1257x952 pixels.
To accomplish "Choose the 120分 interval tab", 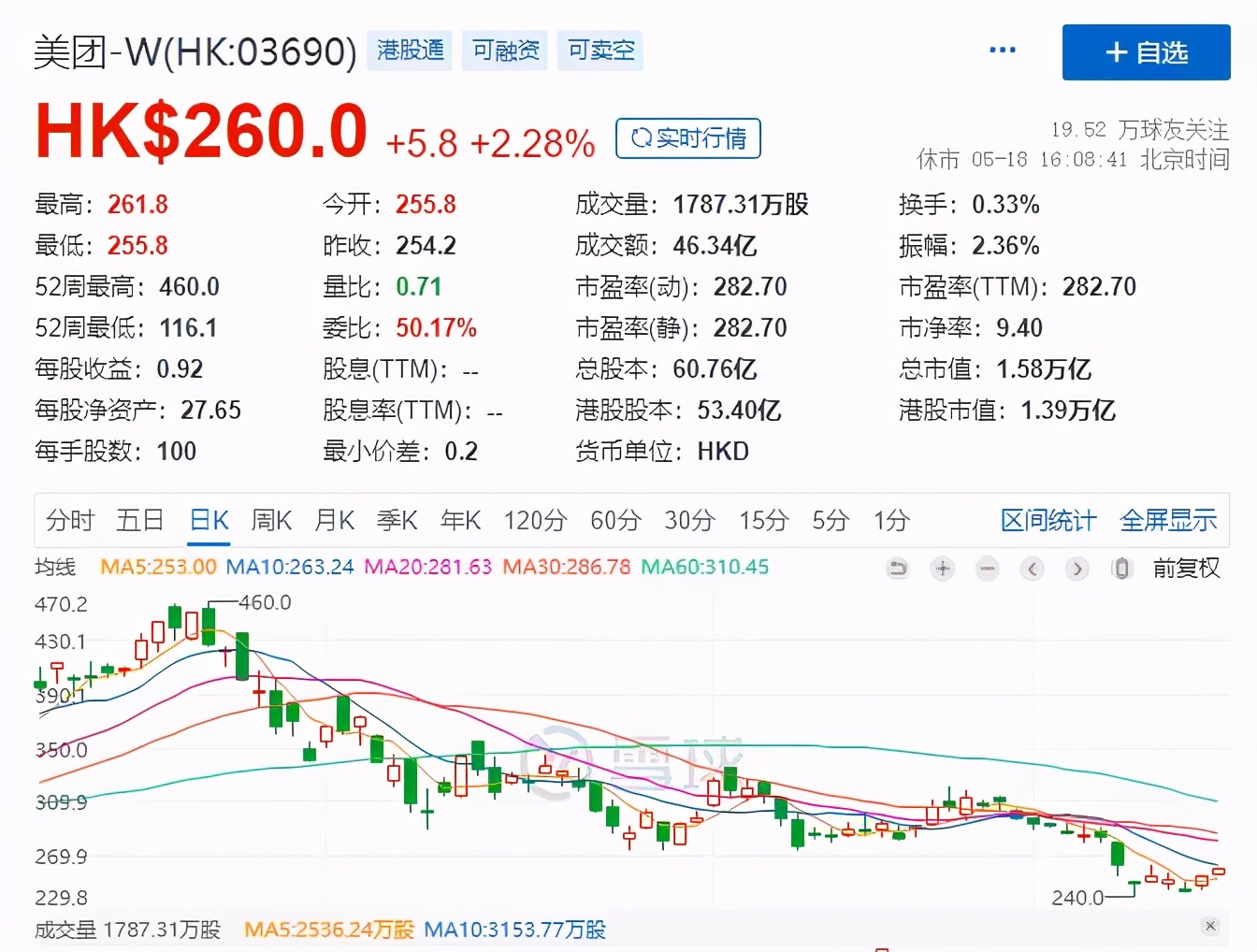I will coord(536,520).
